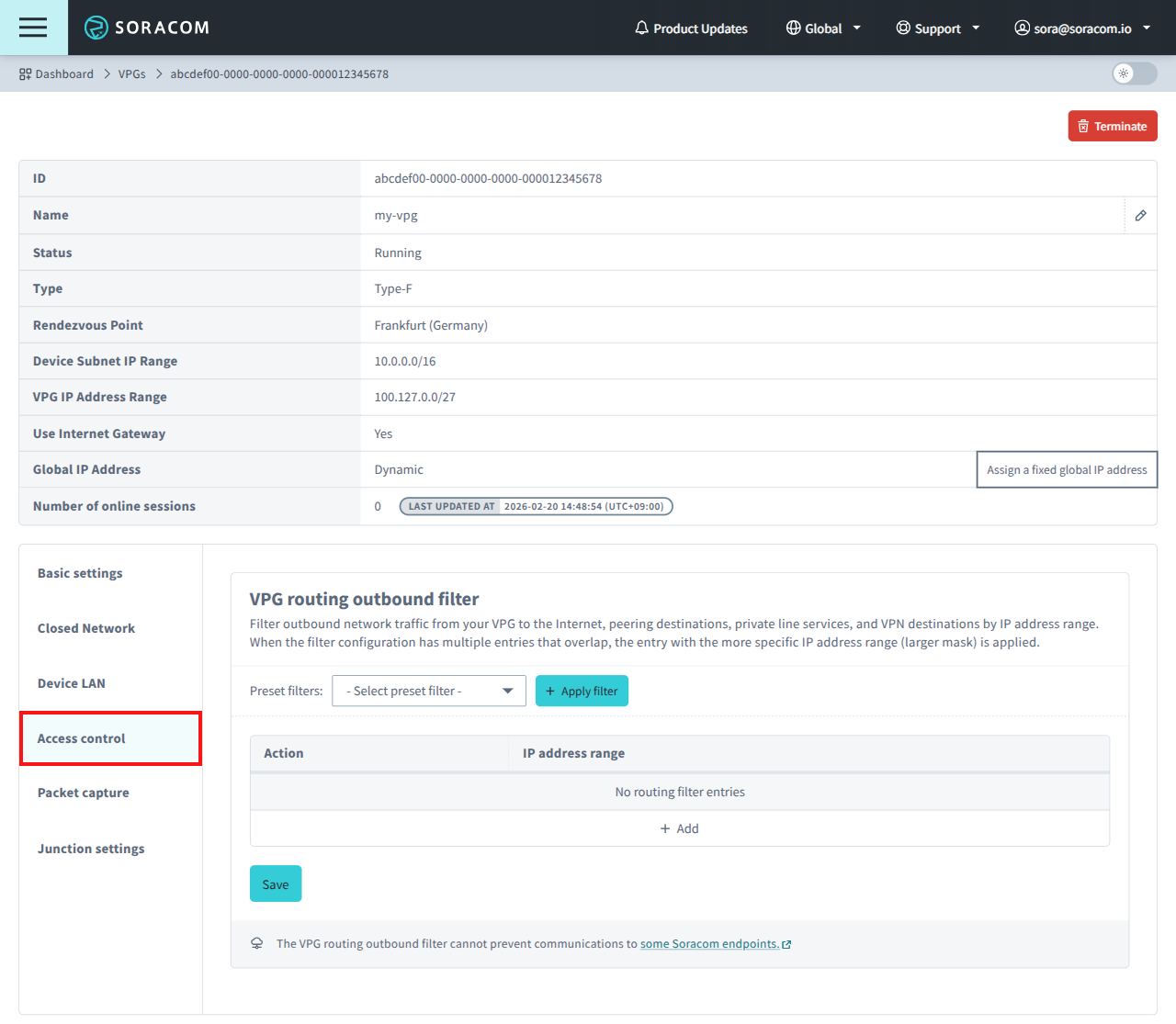This screenshot has width=1176, height=1024.
Task: Follow the some Soracom endpoints link
Action: (x=710, y=943)
